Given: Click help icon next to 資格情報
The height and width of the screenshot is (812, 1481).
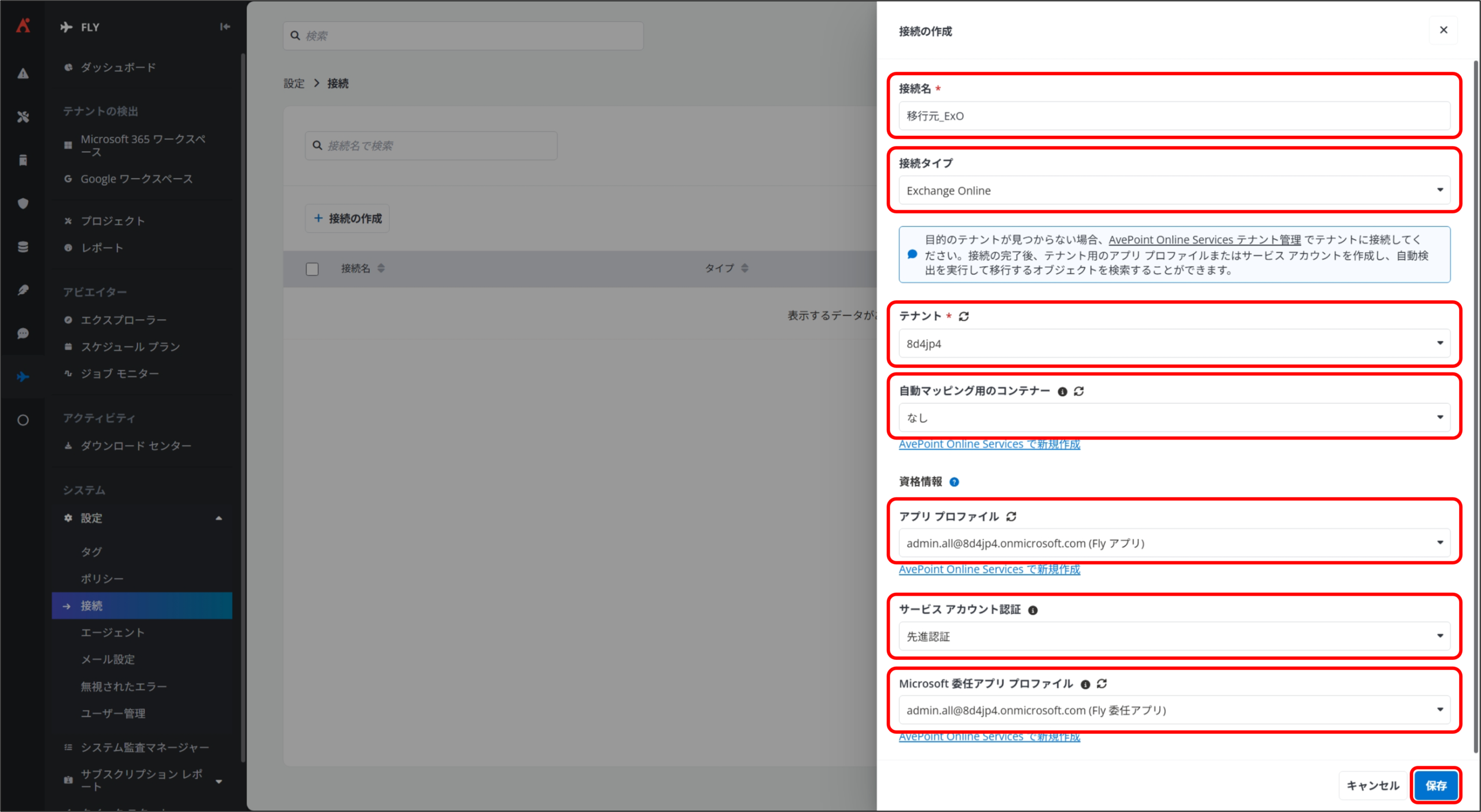Looking at the screenshot, I should pyautogui.click(x=955, y=482).
